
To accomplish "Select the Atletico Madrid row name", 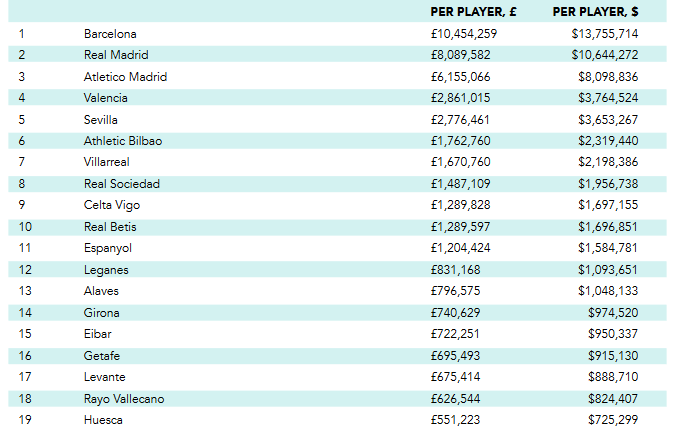I will click(x=125, y=77).
